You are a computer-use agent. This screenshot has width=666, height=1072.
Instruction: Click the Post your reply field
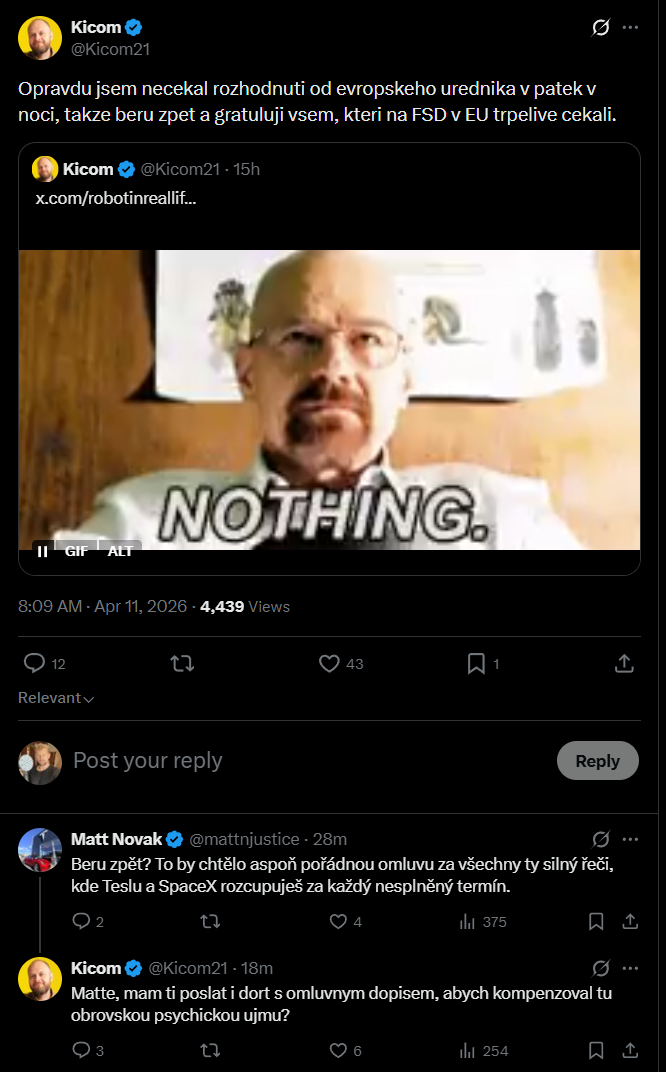(300, 761)
